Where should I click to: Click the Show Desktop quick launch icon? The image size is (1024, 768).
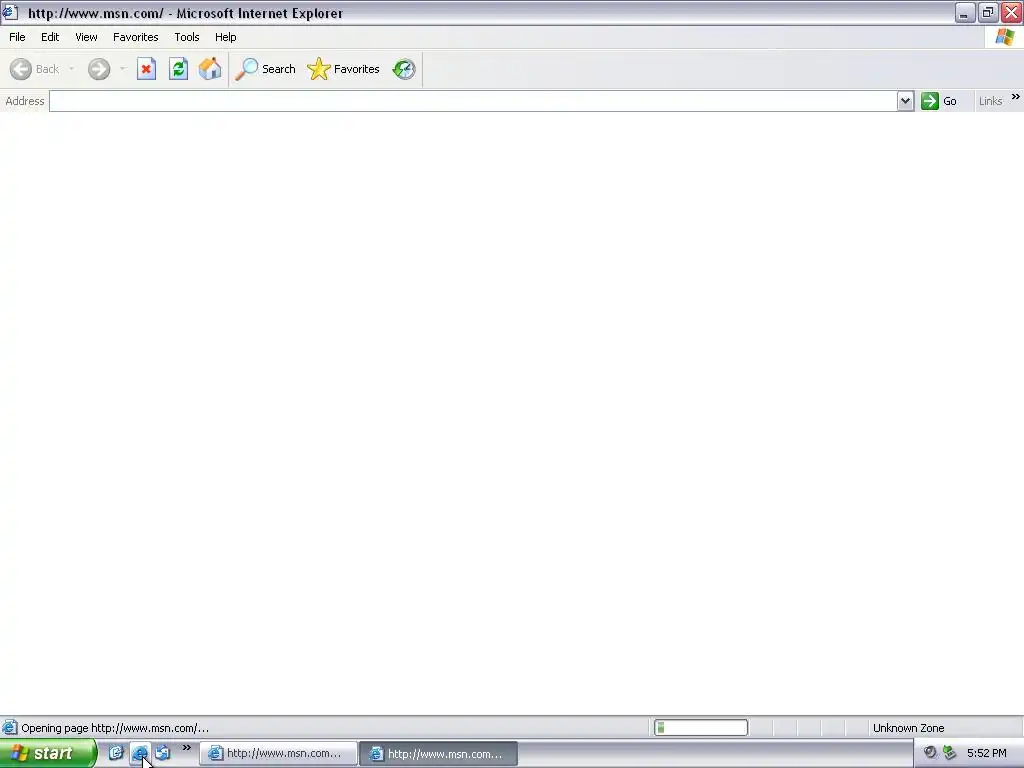point(116,753)
